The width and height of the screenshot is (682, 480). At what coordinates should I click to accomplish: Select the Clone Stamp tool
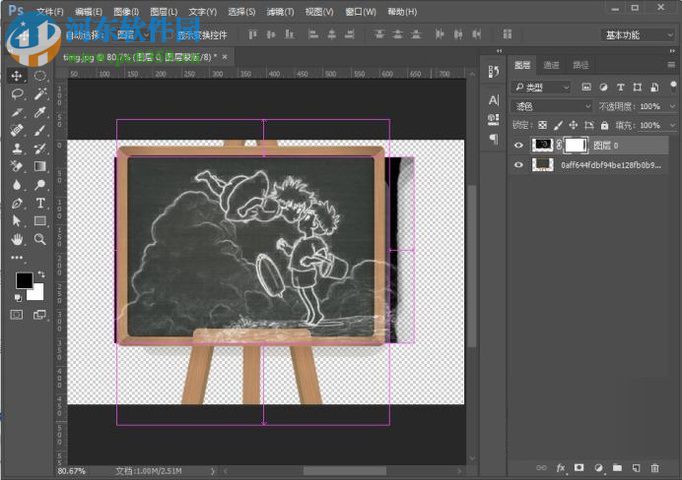coord(17,148)
